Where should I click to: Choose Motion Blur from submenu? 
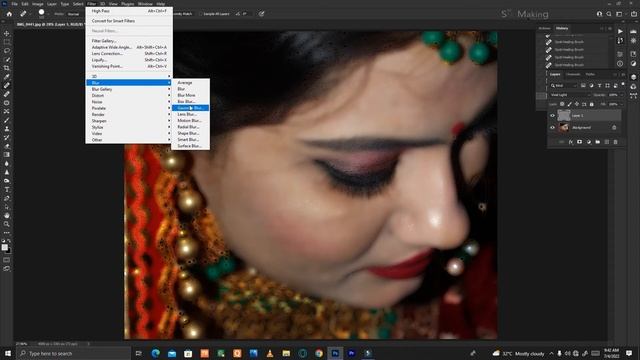click(x=190, y=120)
